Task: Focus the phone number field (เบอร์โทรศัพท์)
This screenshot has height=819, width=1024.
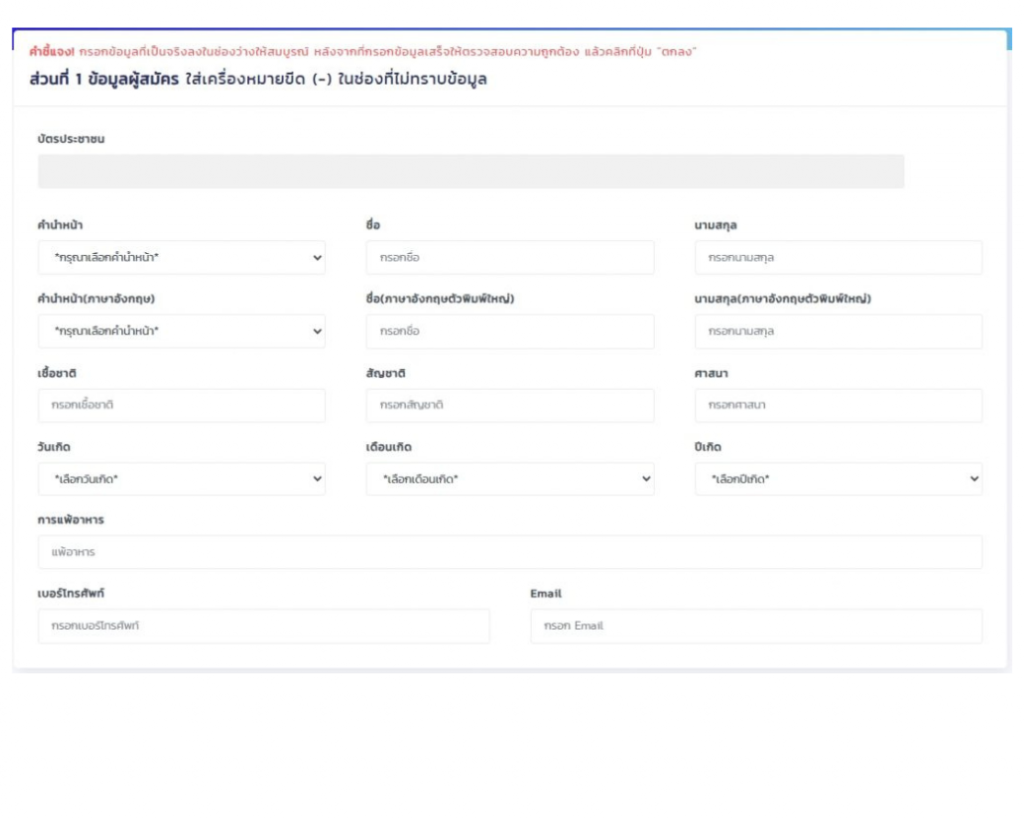Action: tap(264, 626)
